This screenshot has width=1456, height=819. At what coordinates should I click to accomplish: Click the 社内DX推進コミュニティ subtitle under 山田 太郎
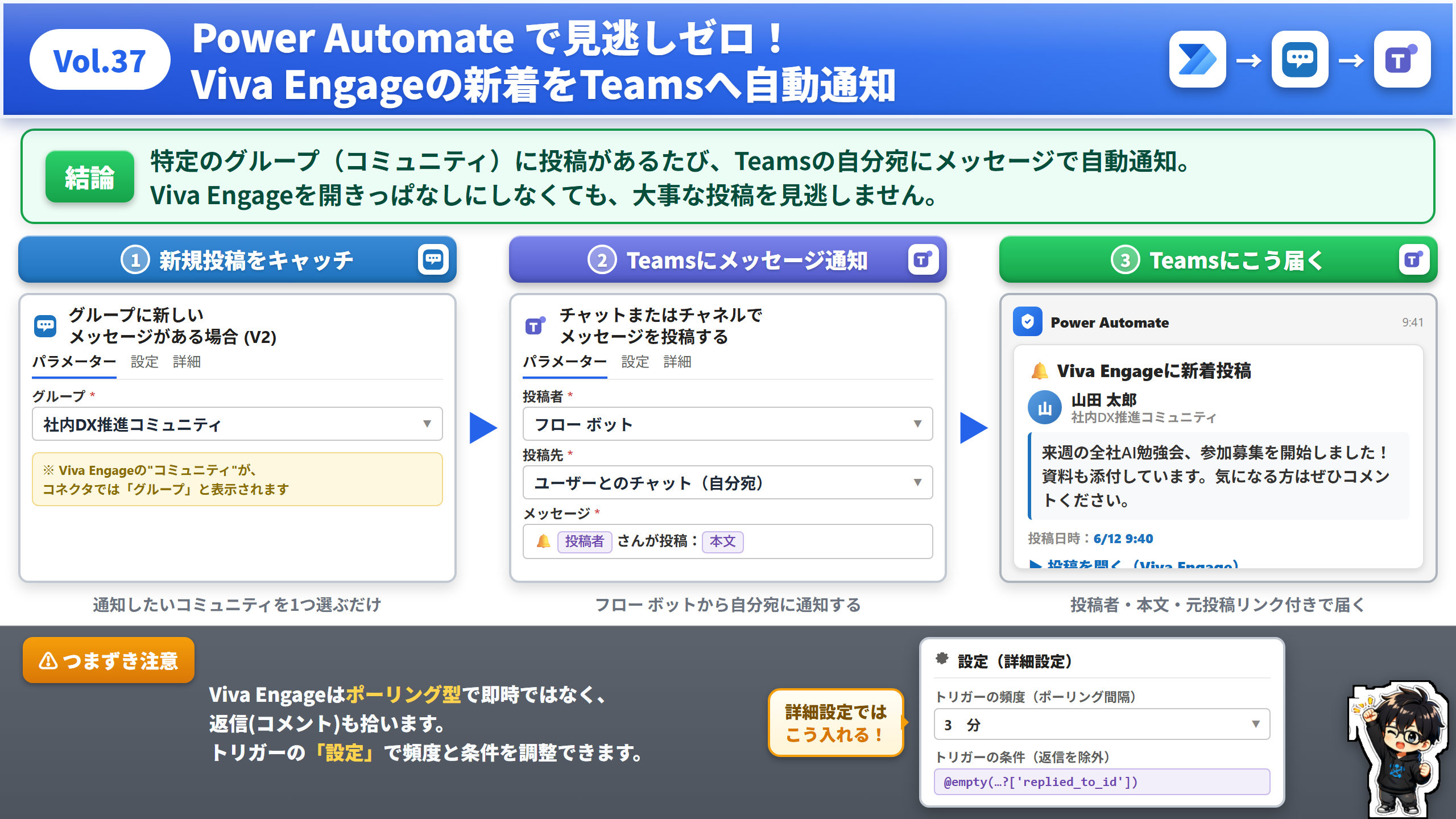(1143, 418)
